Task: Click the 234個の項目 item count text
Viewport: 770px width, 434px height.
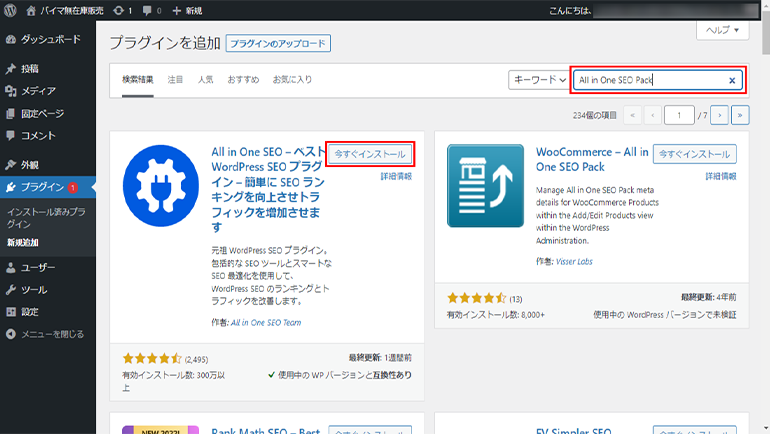Action: pyautogui.click(x=595, y=115)
